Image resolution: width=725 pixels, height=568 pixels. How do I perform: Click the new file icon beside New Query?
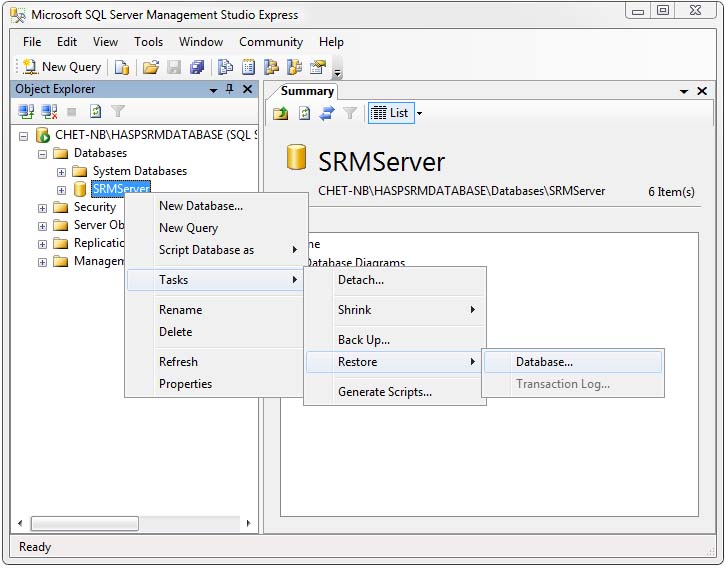click(122, 68)
